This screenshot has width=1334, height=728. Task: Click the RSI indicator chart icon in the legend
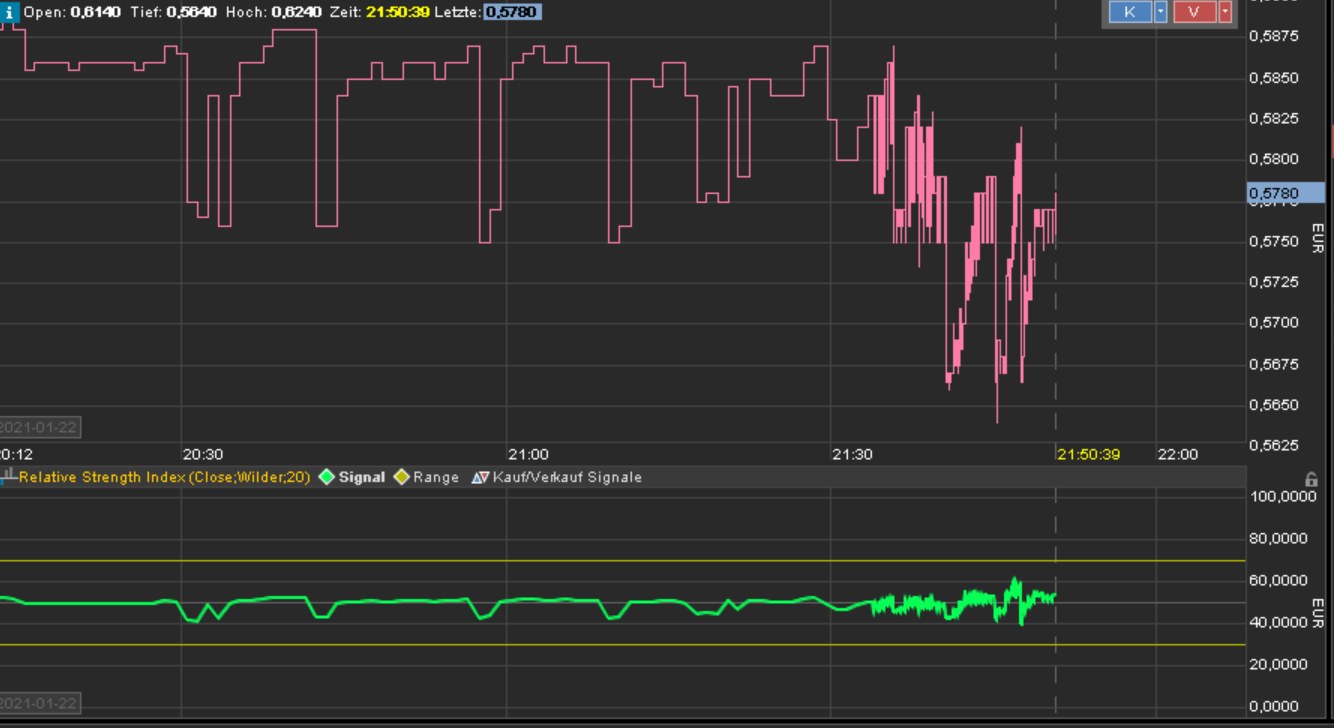click(7, 477)
